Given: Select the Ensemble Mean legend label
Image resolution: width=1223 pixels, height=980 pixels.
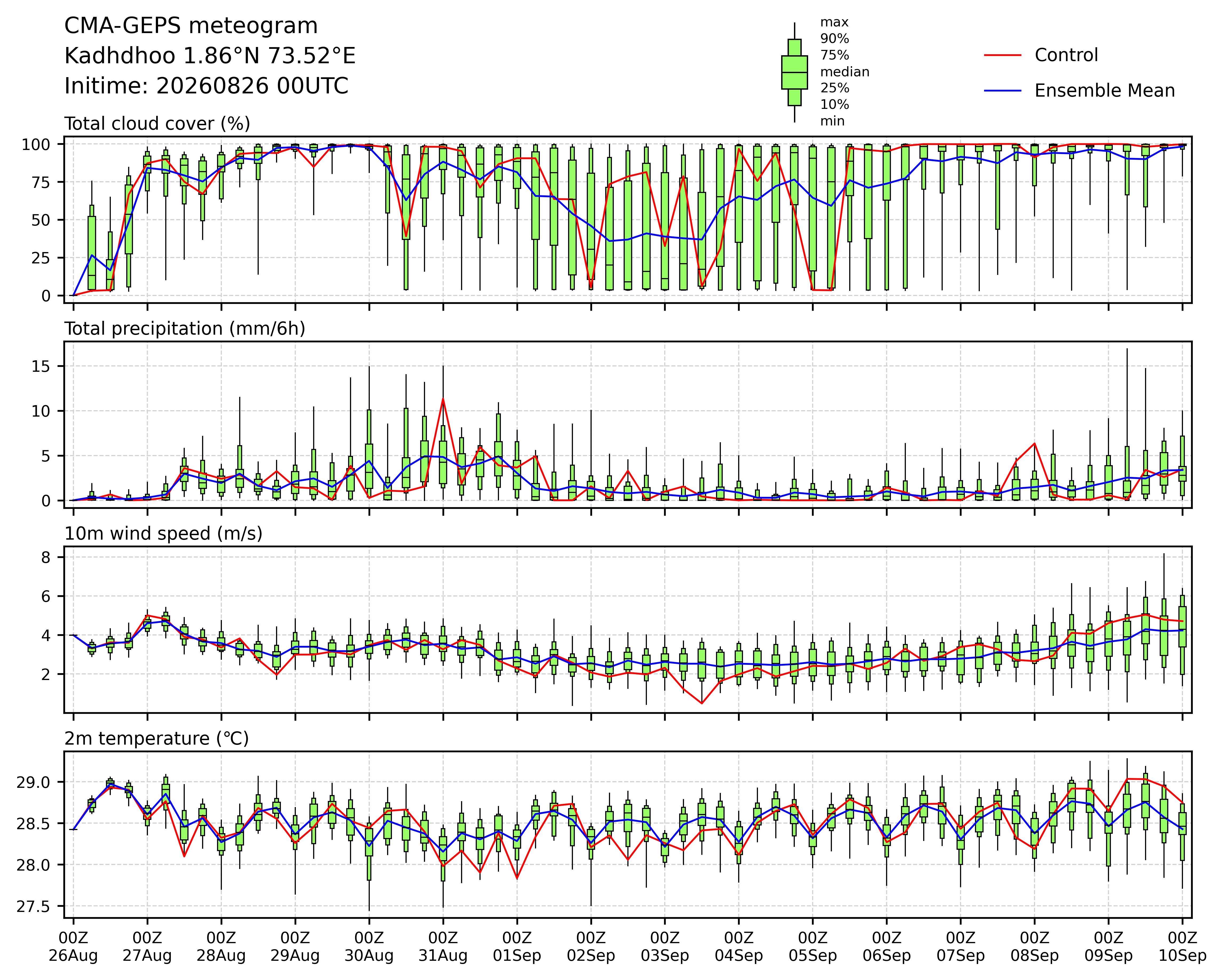Looking at the screenshot, I should pos(1104,91).
